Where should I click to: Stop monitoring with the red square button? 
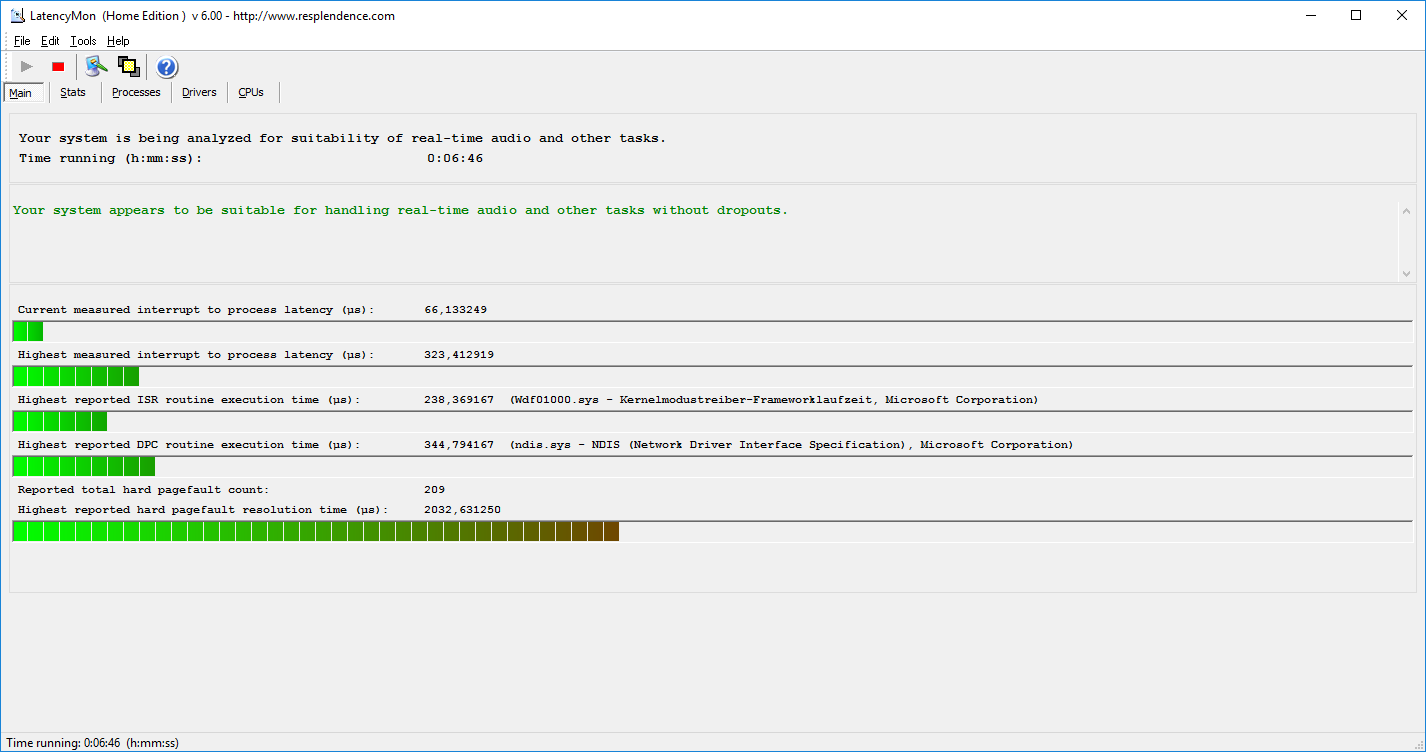[x=58, y=67]
